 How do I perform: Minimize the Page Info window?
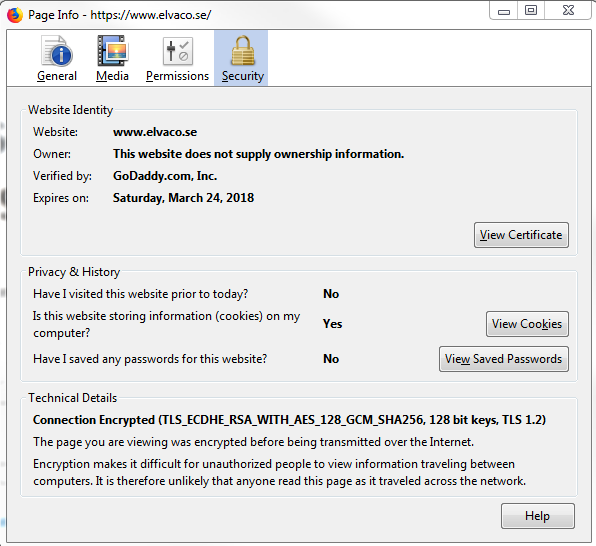504,11
